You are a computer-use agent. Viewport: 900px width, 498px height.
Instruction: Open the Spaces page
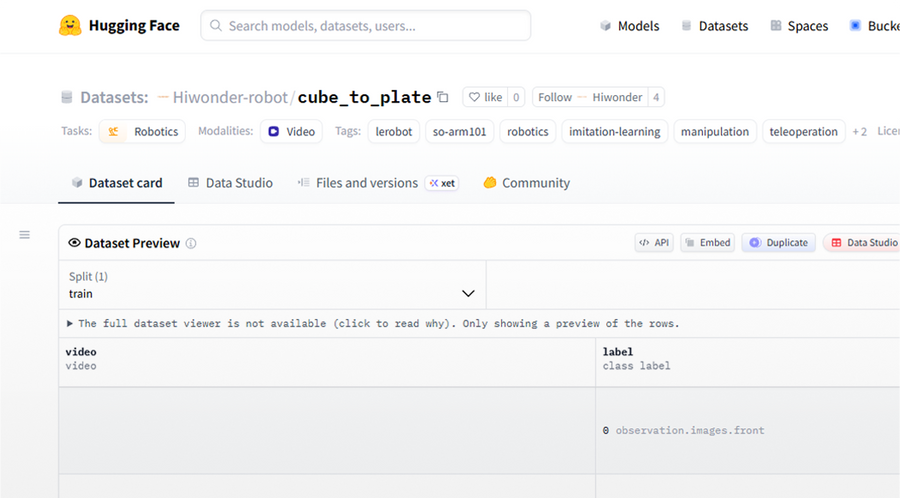pyautogui.click(x=799, y=26)
